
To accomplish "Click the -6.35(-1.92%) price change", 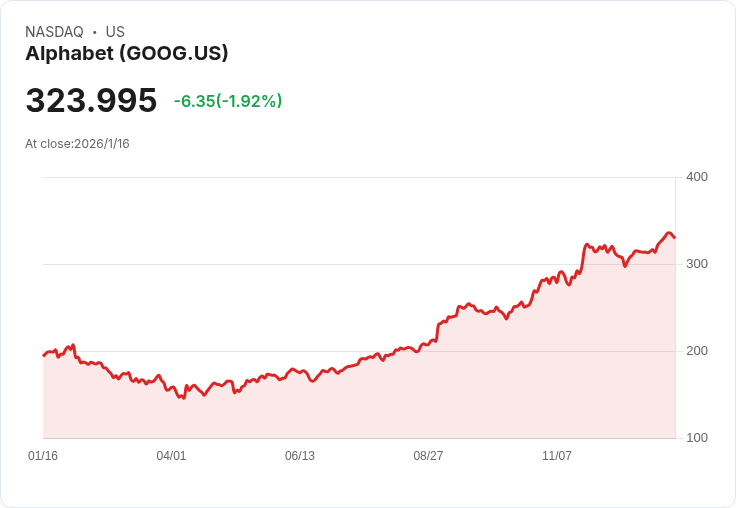I will click(228, 101).
